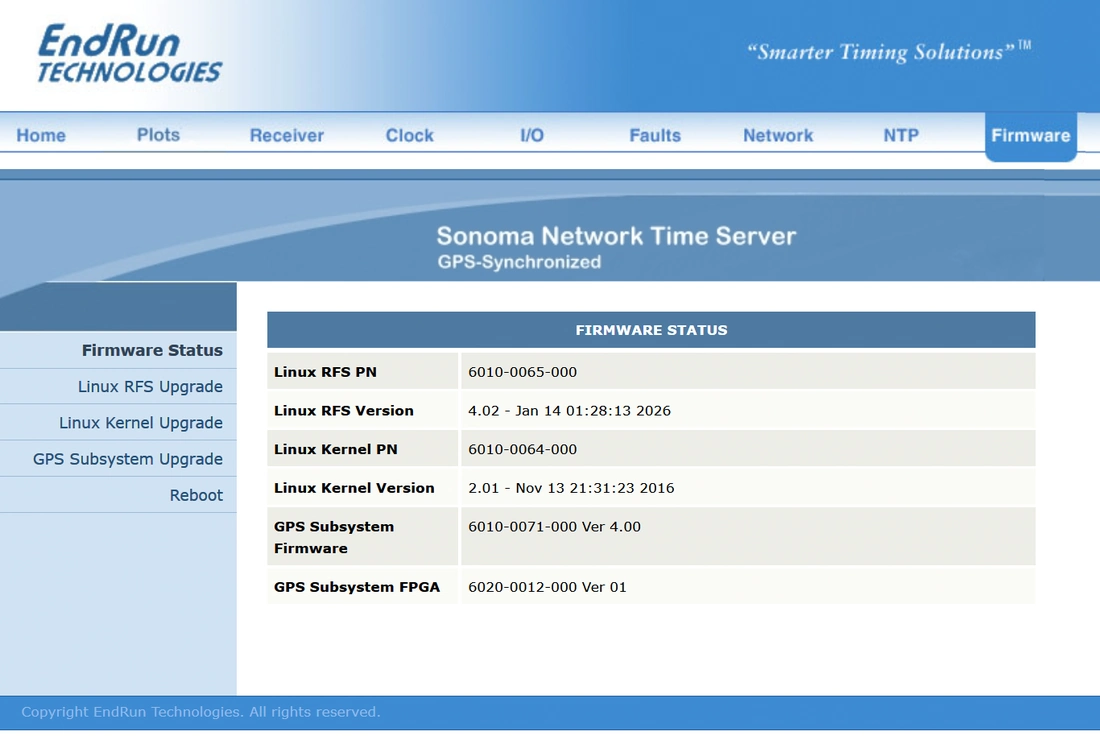Click the Linux Kernel PN label
Screen dimensions: 1100x744
(x=335, y=449)
